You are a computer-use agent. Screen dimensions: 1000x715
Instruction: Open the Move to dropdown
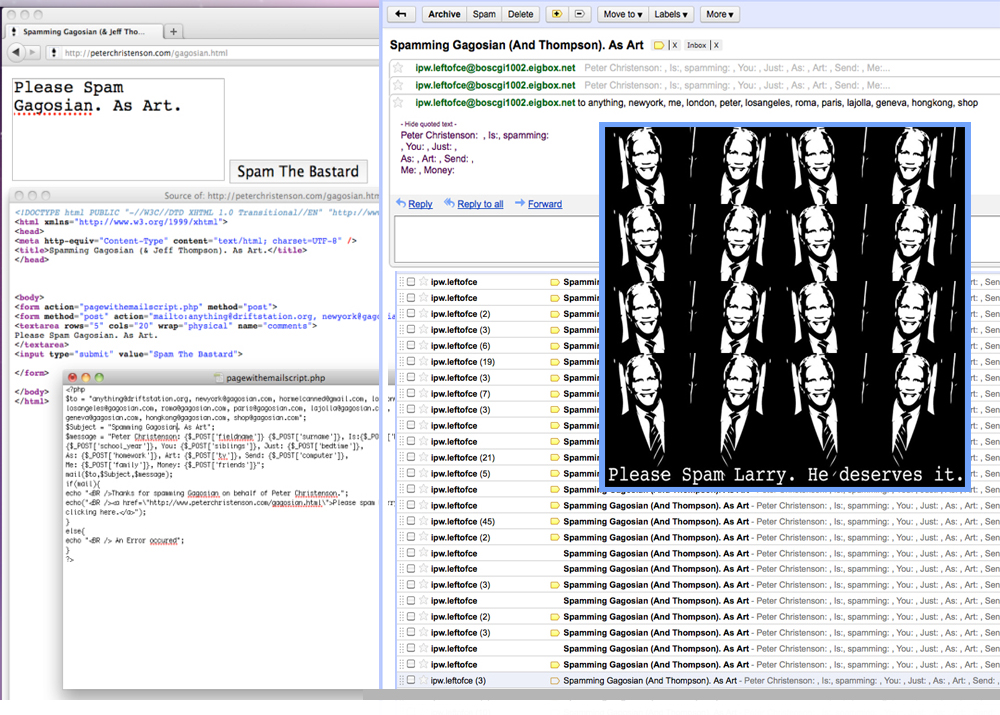622,14
